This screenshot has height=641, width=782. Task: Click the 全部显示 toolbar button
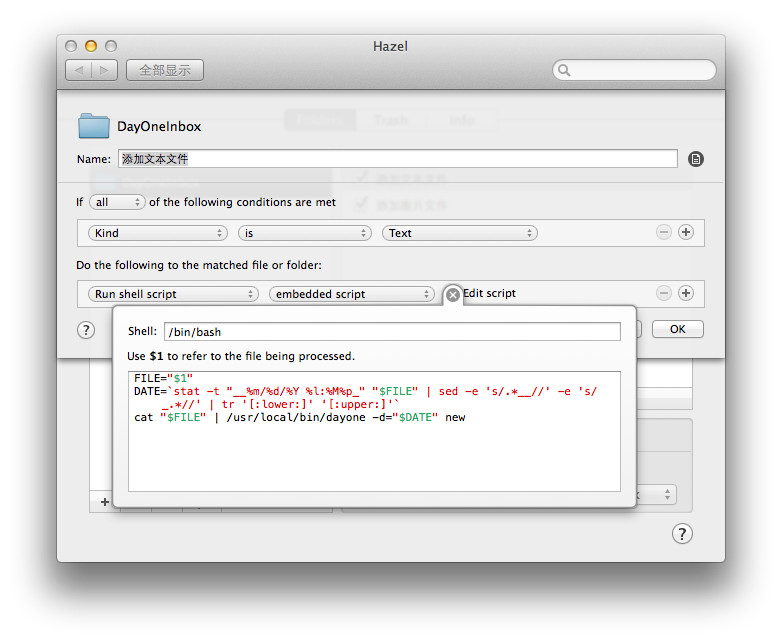tap(165, 70)
